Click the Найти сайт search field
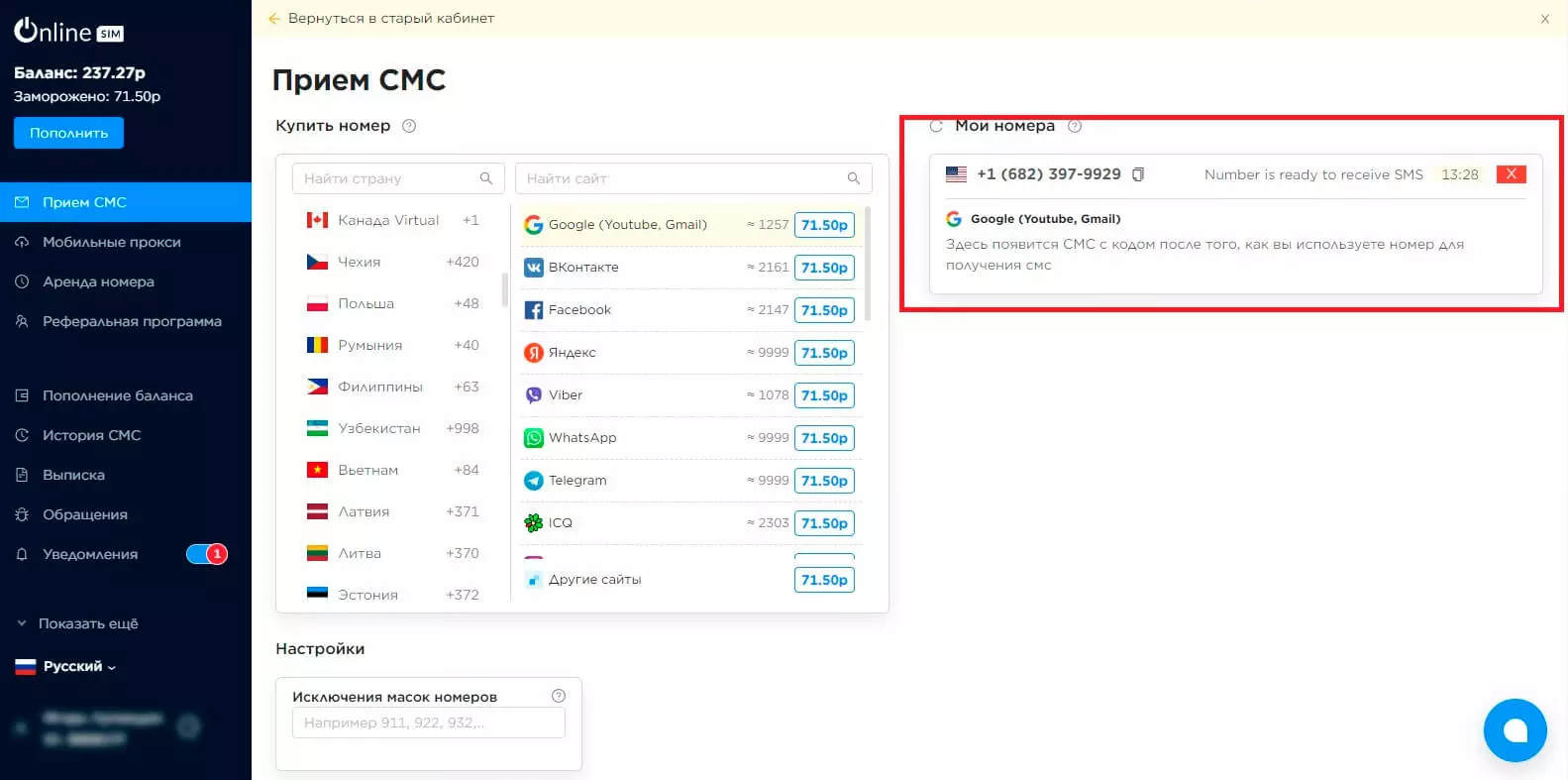1568x780 pixels. click(693, 178)
